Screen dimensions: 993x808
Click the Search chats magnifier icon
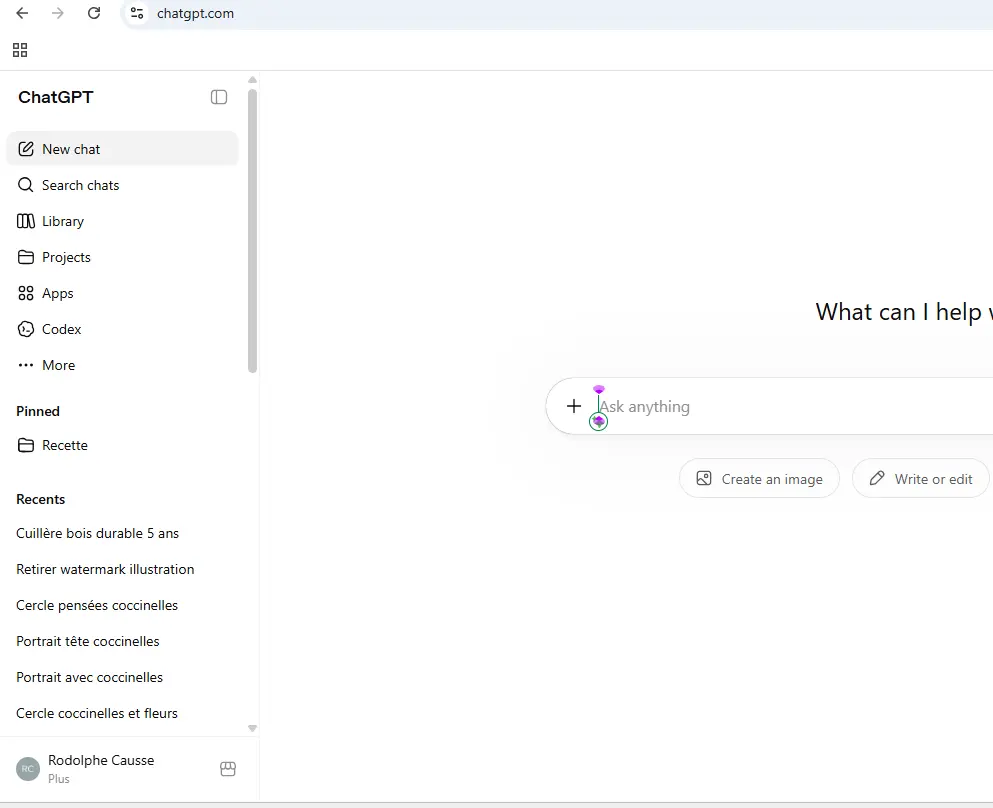[25, 185]
